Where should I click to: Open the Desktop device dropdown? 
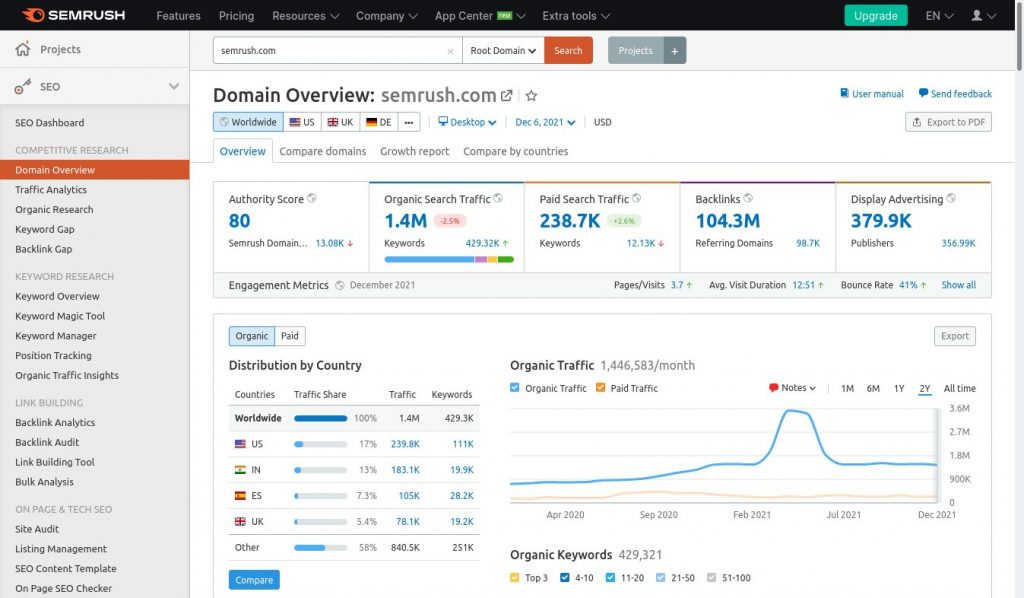click(x=467, y=122)
